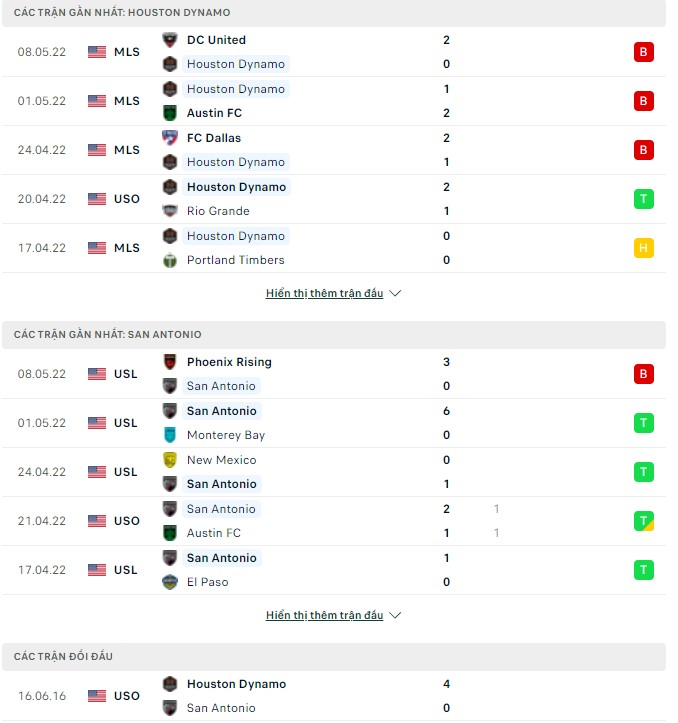Open 'Hiển thị thêm trận đấu' under Houston Dynamo
The image size is (678, 723).
tap(324, 293)
